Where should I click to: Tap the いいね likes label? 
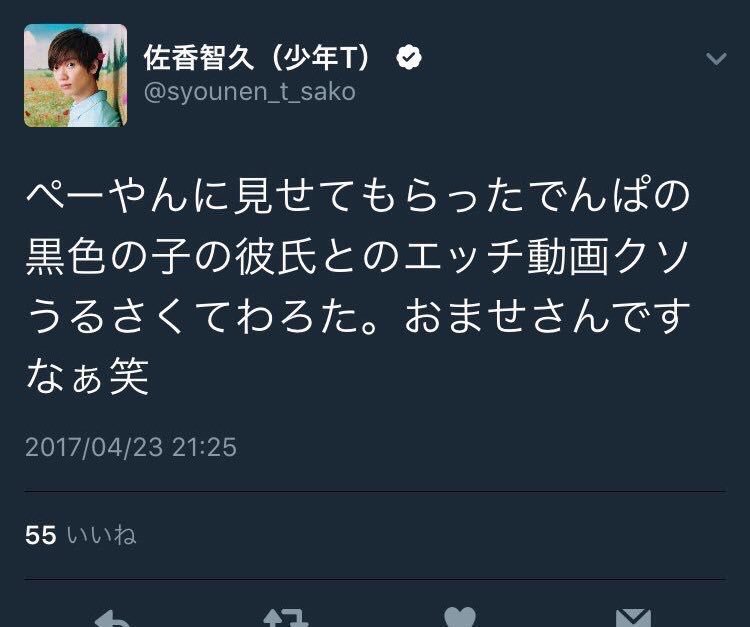[x=101, y=535]
